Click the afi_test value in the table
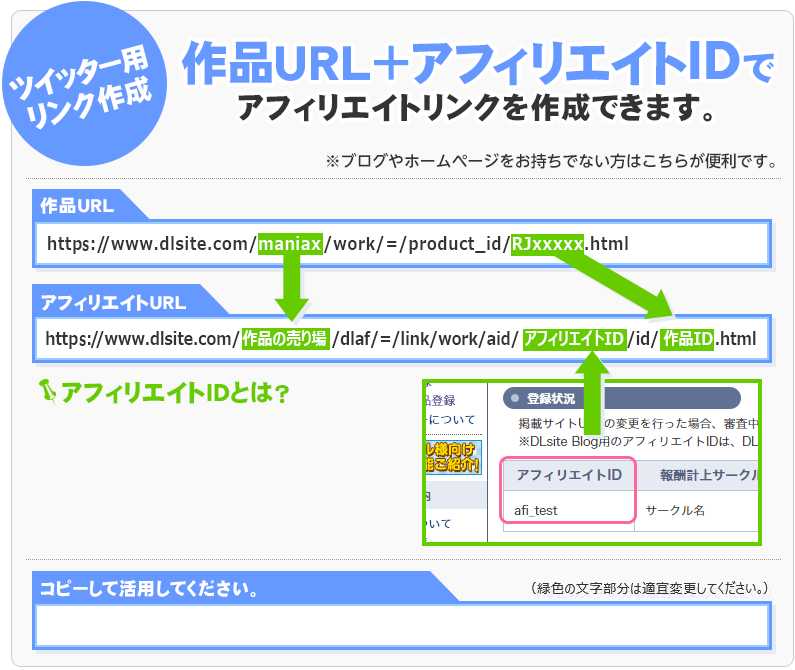This screenshot has width=795, height=670. 536,510
